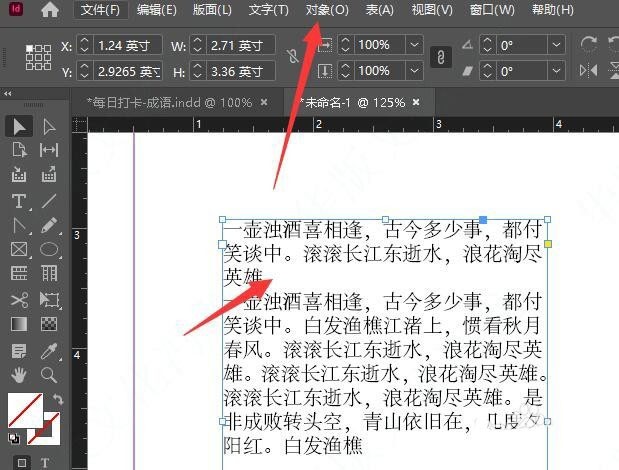Choose the Eyedropper tool
Image resolution: width=619 pixels, height=470 pixels.
coord(48,349)
